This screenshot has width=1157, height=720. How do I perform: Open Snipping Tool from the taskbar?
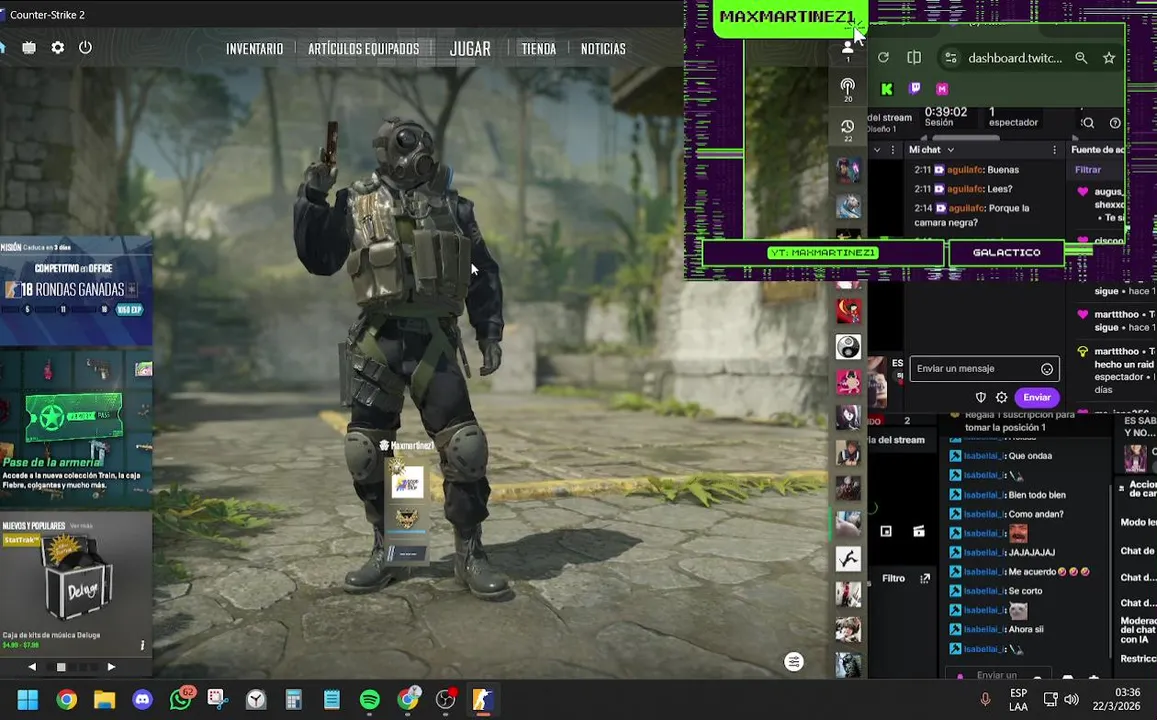click(218, 699)
